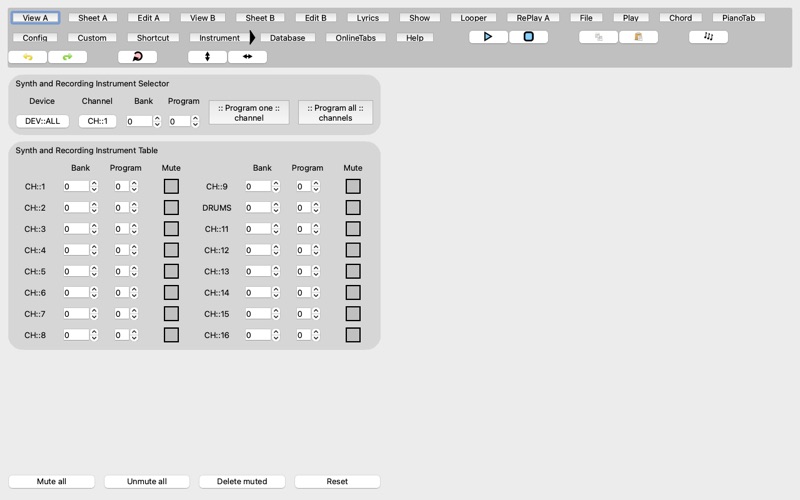
Task: Adjust the selector Program stepper arrows
Action: 195,121
